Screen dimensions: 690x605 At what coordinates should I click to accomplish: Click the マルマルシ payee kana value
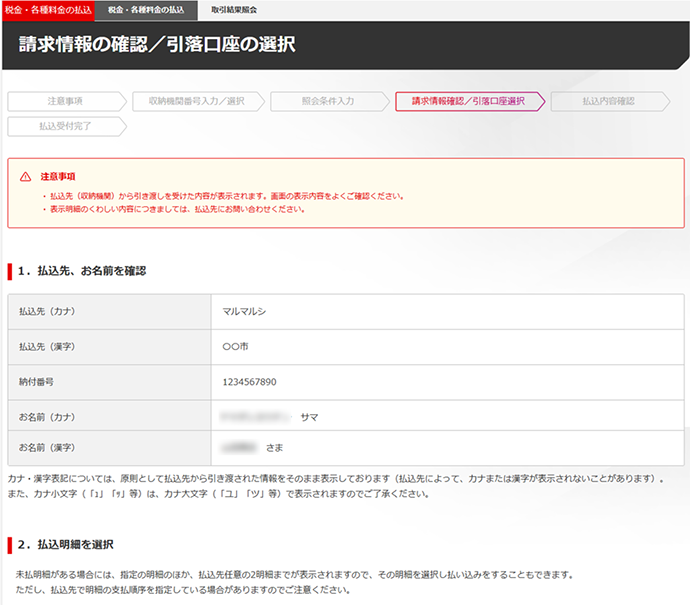pos(245,311)
